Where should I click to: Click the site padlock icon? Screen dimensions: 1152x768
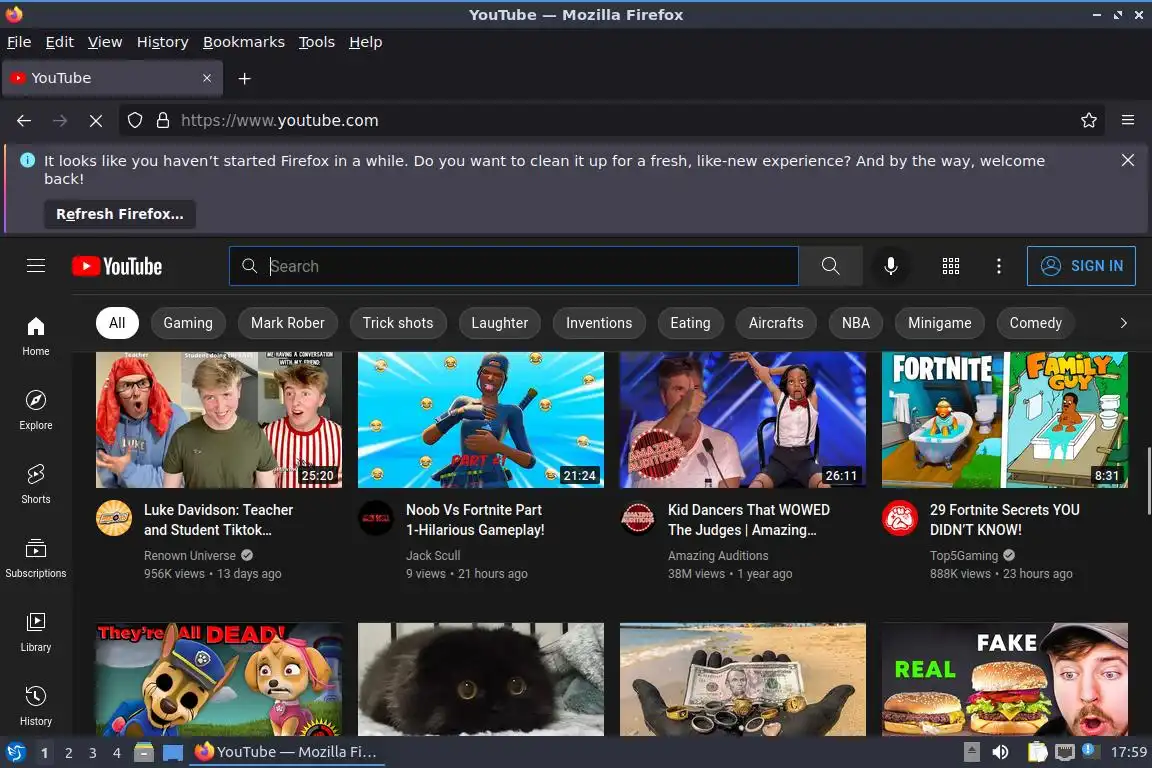(163, 121)
